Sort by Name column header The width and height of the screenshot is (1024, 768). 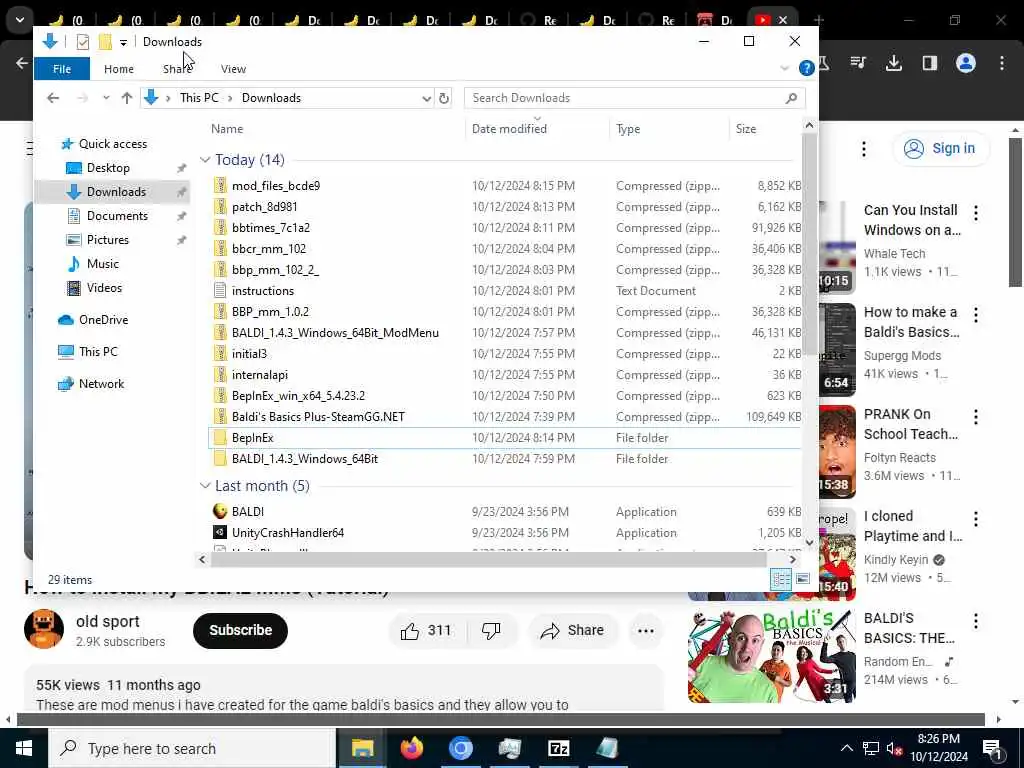[227, 129]
